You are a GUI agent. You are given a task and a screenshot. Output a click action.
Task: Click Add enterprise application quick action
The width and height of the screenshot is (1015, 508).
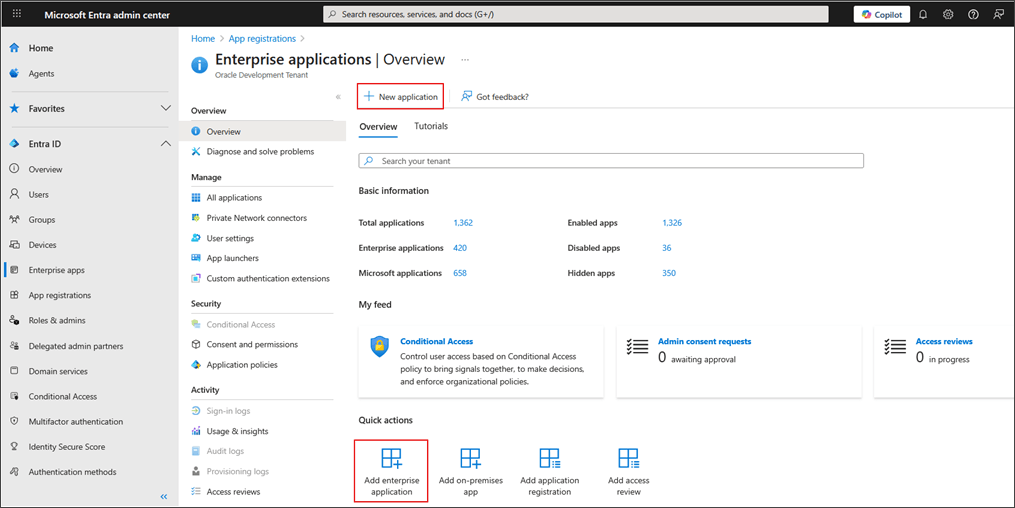392,471
